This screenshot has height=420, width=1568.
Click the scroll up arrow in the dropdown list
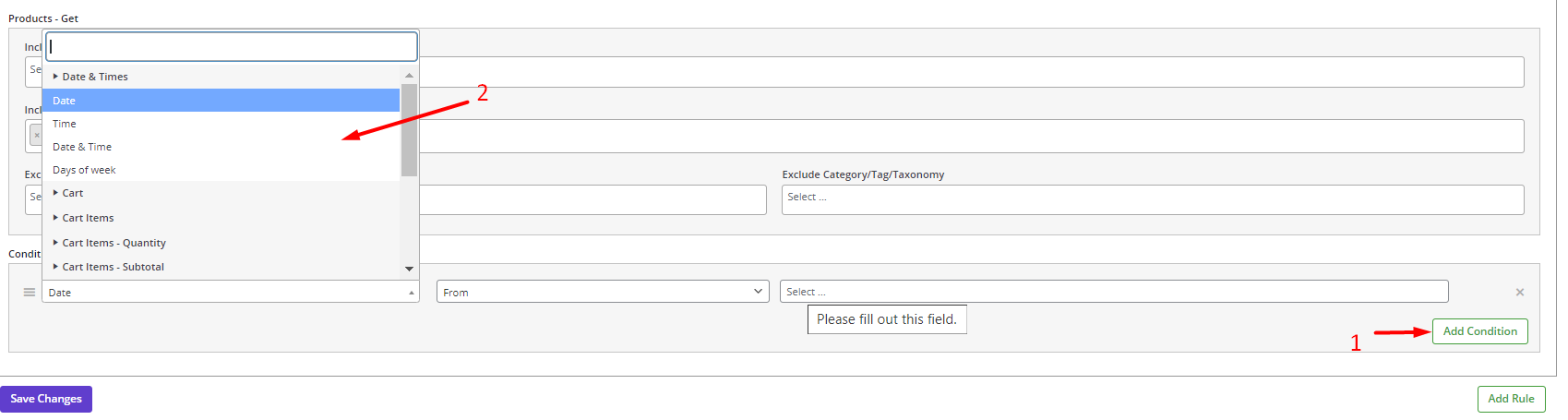[409, 76]
